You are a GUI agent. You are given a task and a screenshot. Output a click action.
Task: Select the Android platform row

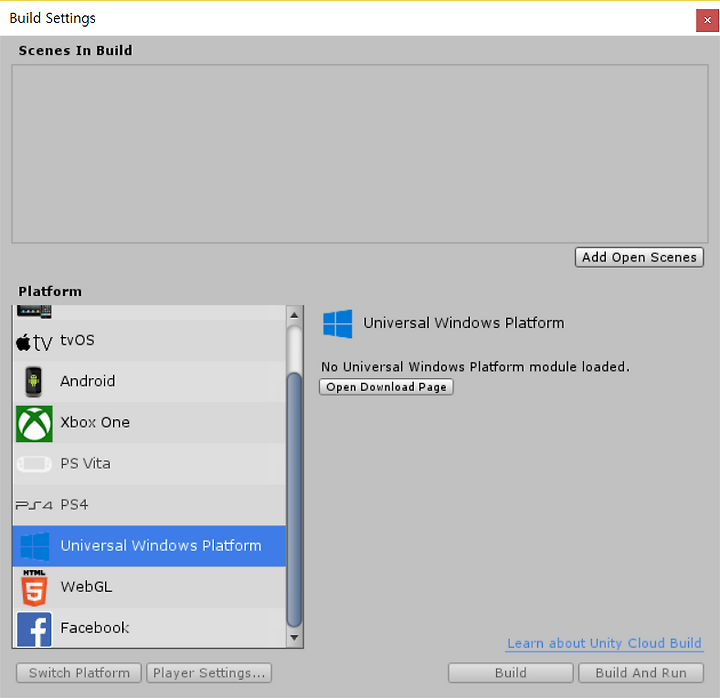(x=149, y=382)
